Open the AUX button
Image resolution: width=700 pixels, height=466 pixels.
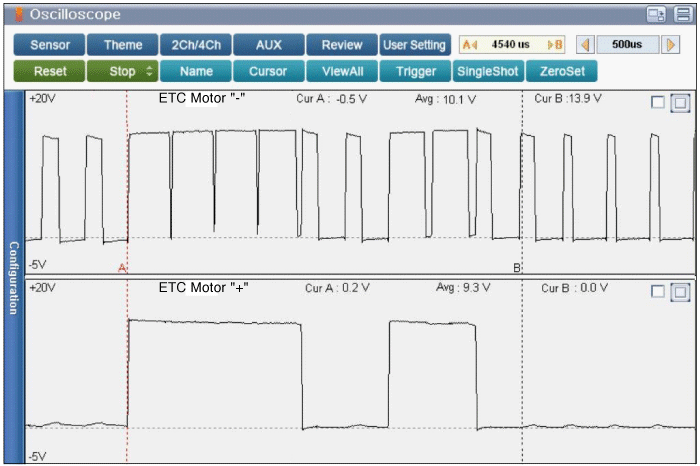point(269,45)
